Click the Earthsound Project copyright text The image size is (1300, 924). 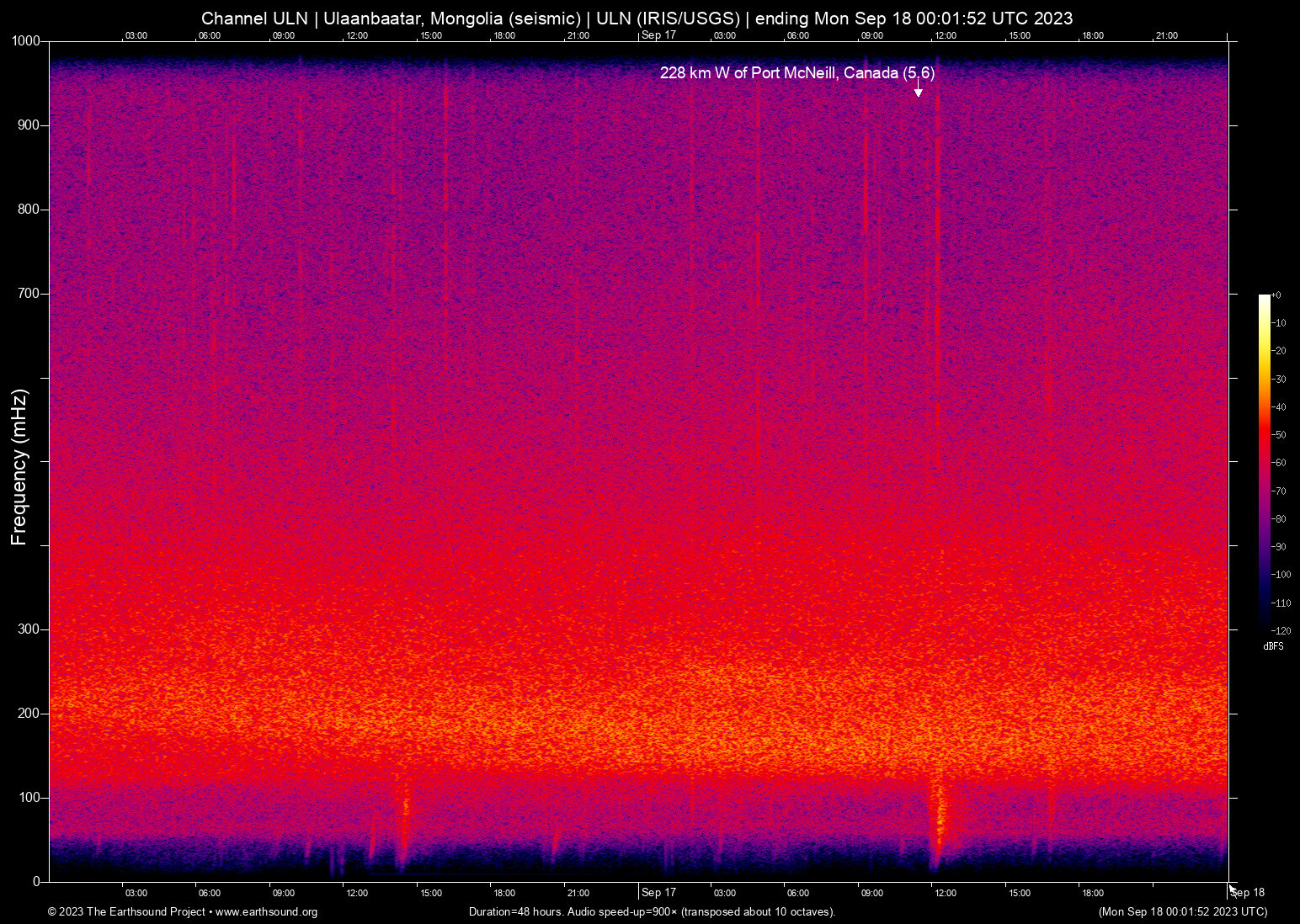tap(126, 912)
